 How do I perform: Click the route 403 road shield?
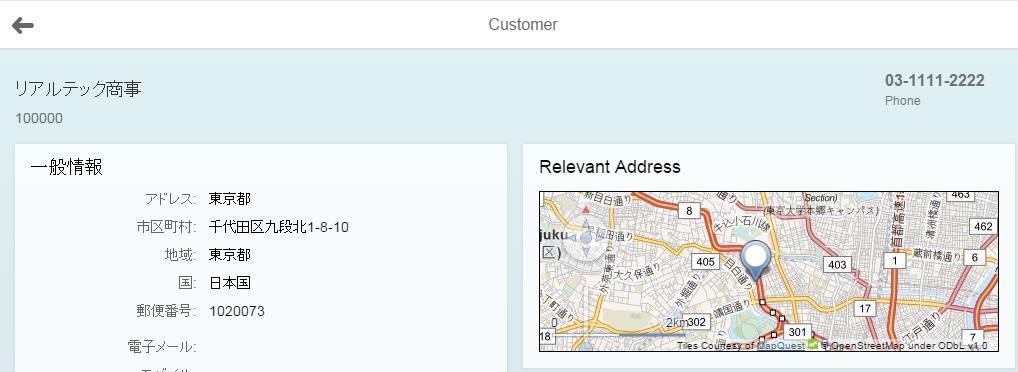[x=837, y=264]
